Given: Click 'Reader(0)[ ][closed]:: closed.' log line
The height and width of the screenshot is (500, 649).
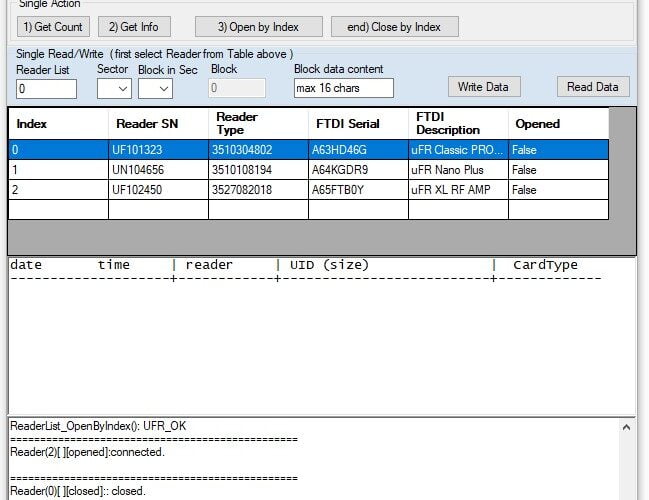Looking at the screenshot, I should (78, 491).
